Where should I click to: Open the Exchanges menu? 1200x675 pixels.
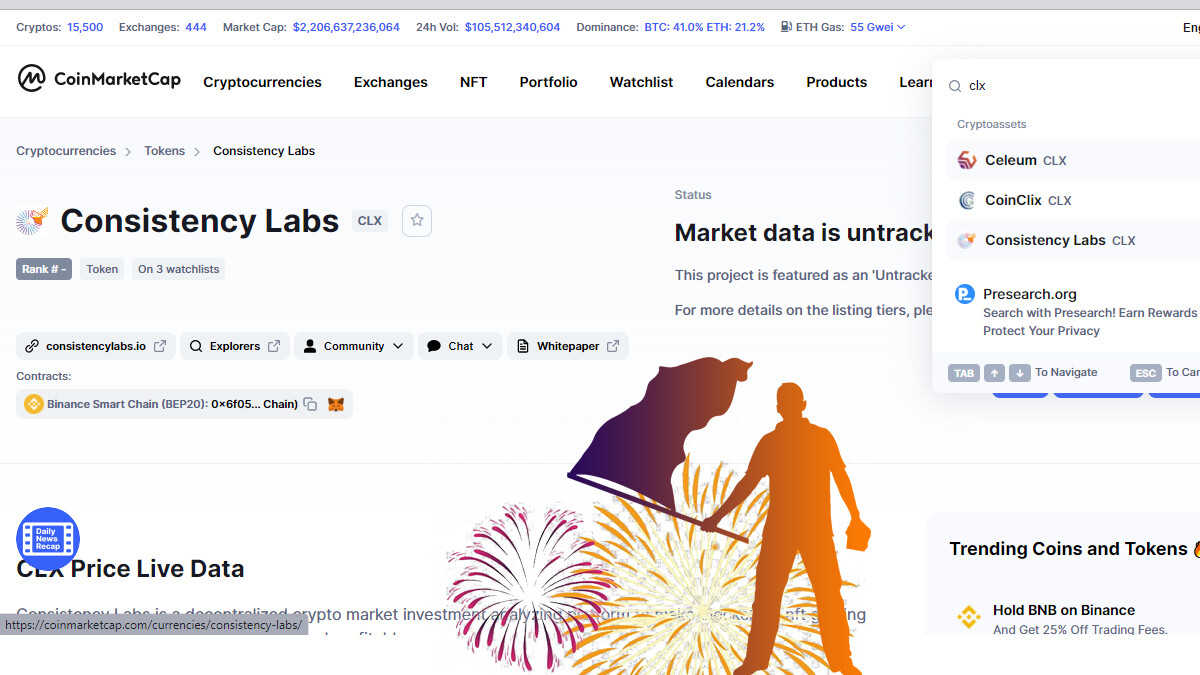tap(391, 82)
